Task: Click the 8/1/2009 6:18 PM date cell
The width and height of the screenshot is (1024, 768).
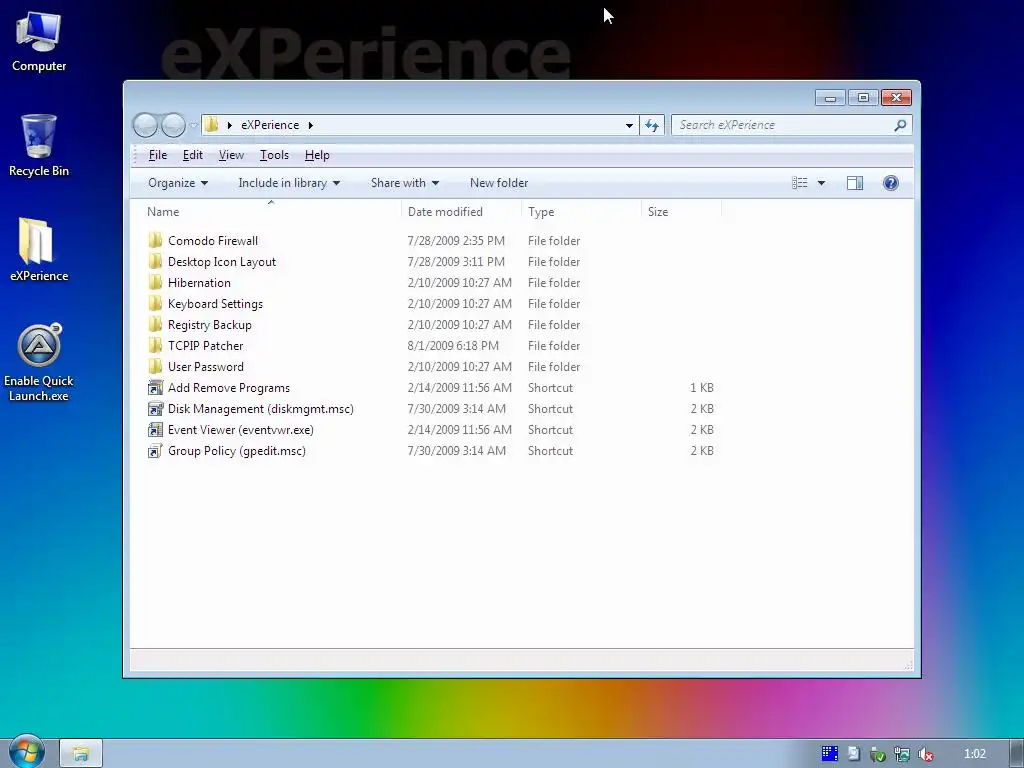Action: click(x=453, y=345)
